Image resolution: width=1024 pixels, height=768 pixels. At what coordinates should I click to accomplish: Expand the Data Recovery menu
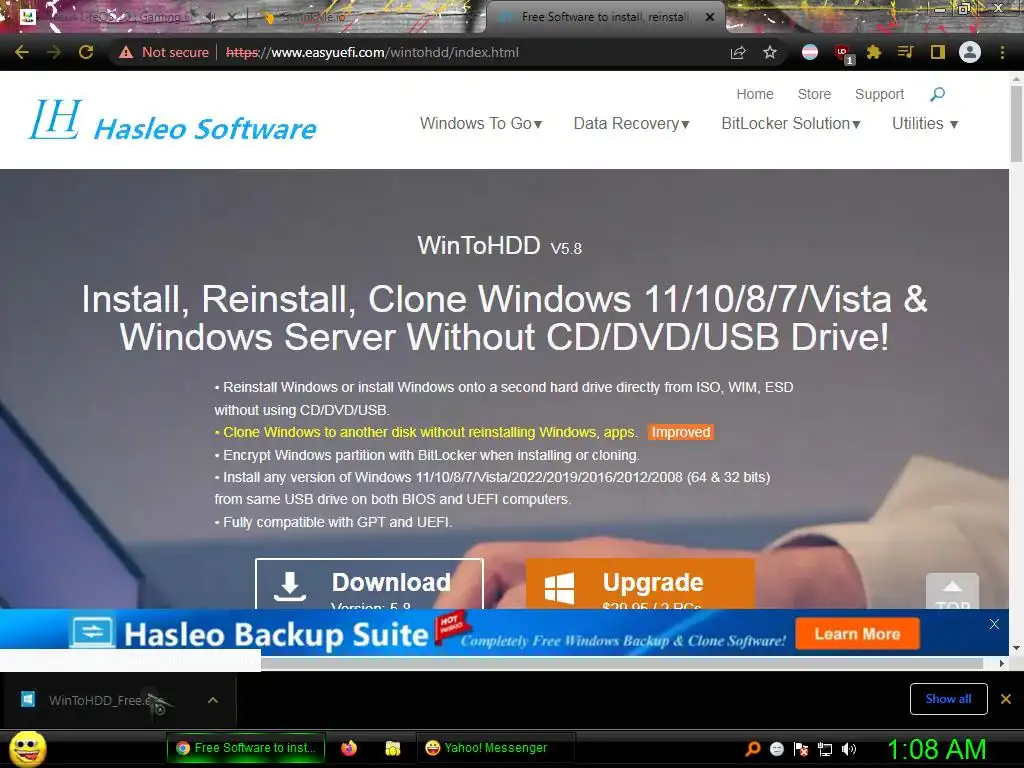[x=632, y=123]
